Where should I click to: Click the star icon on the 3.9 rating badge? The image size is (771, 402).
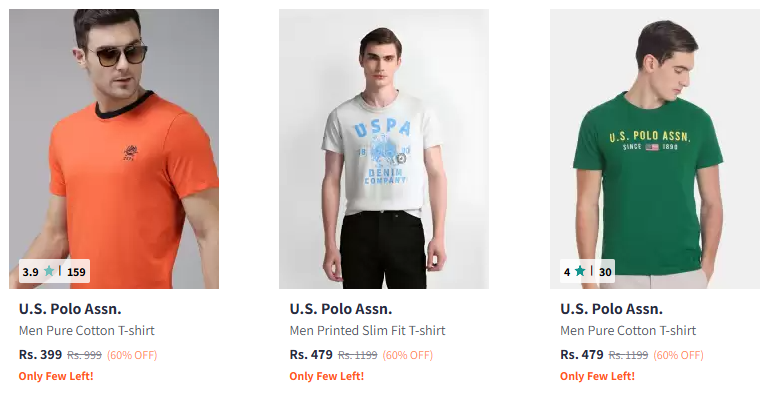(x=49, y=271)
